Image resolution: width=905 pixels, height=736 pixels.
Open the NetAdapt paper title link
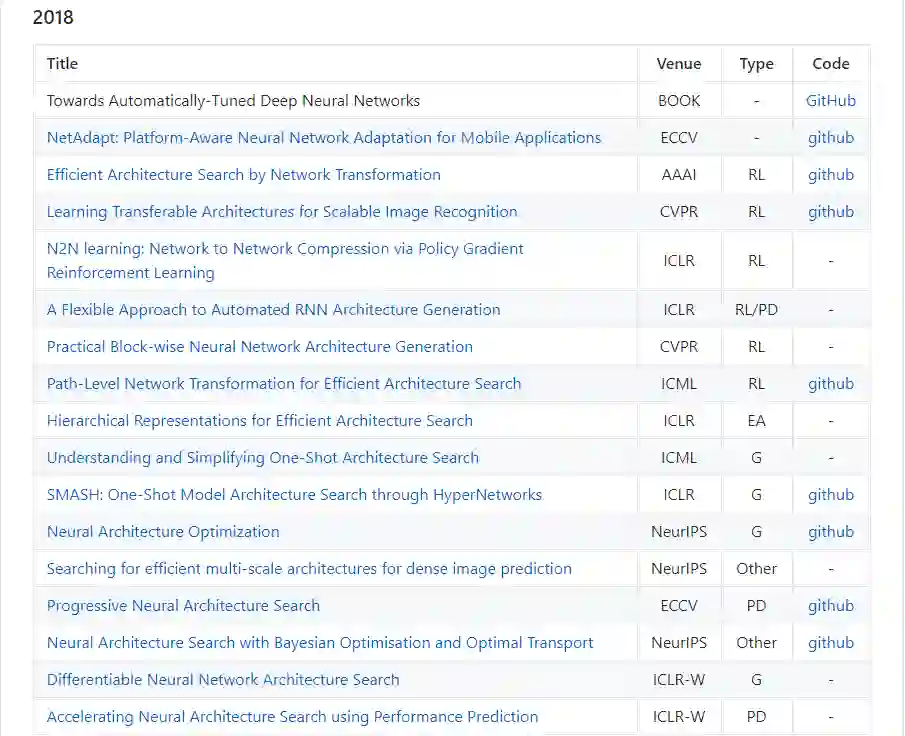coord(324,138)
